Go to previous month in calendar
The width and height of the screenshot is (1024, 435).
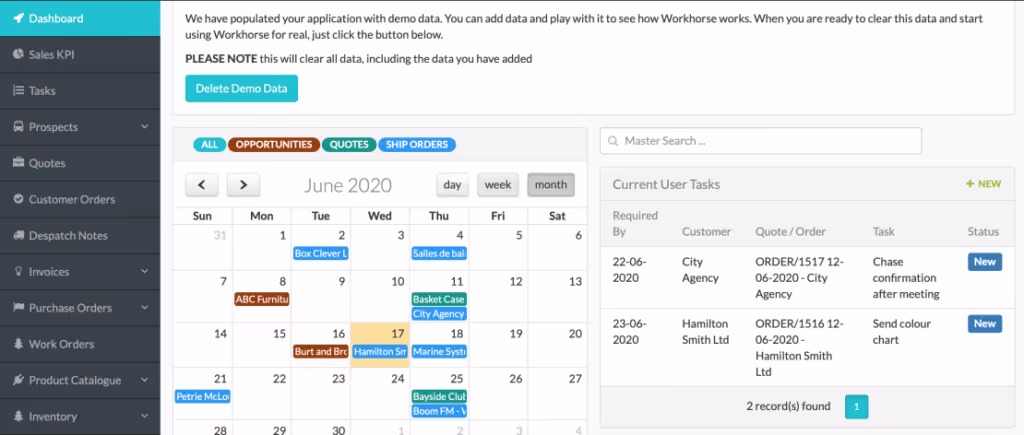tap(202, 185)
